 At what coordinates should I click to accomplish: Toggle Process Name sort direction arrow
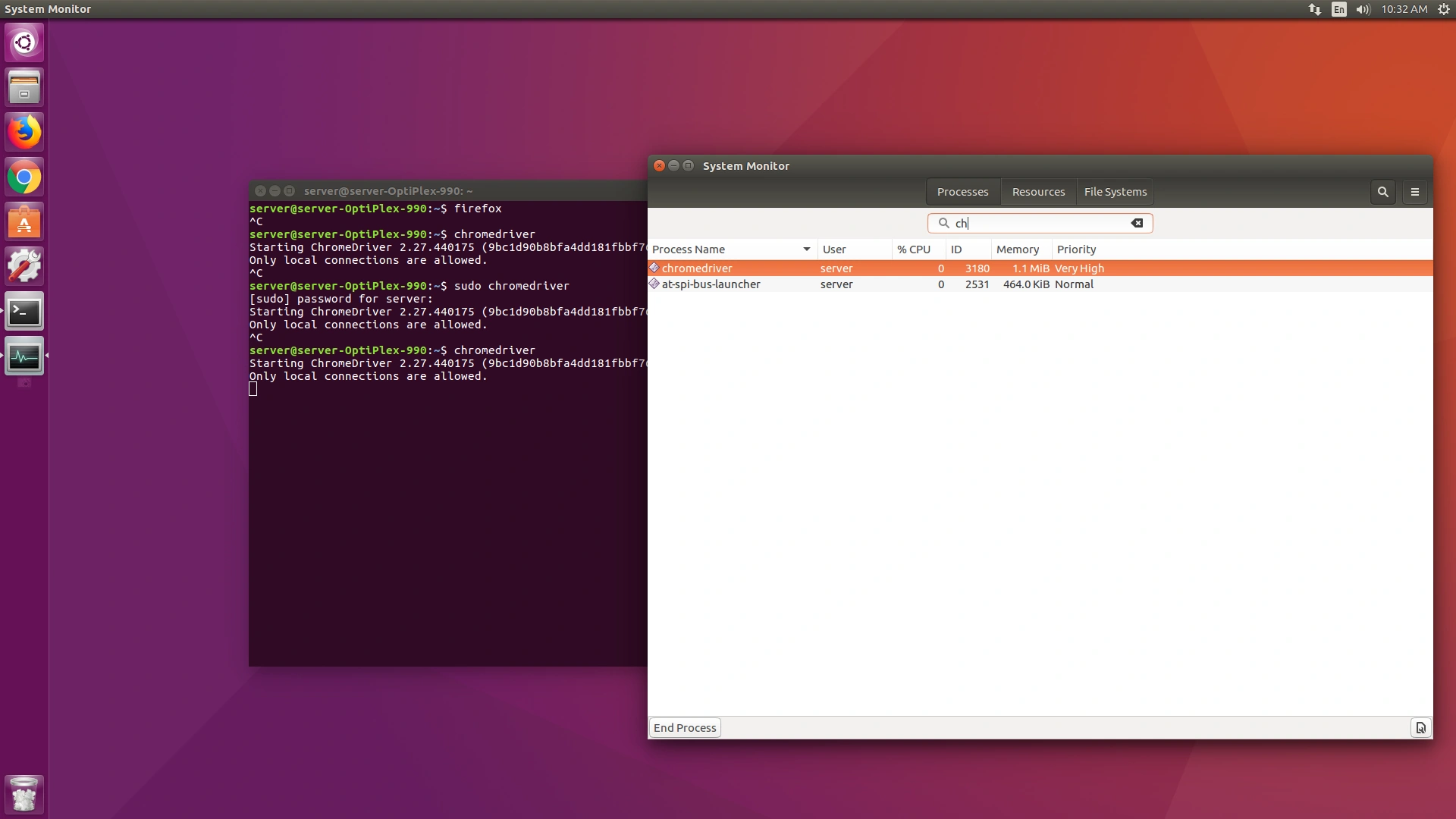806,249
